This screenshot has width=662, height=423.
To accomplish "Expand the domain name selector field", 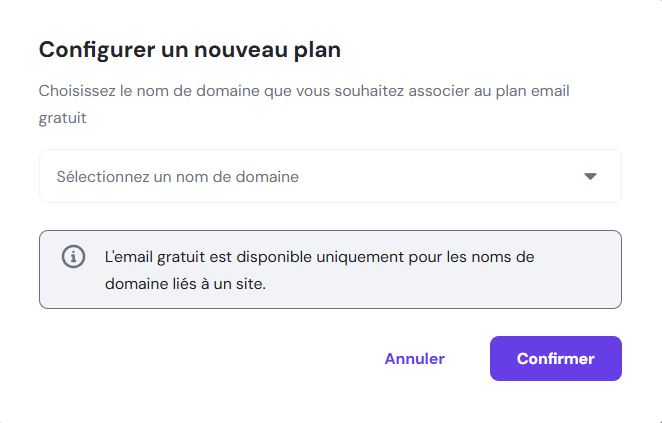I will (330, 177).
